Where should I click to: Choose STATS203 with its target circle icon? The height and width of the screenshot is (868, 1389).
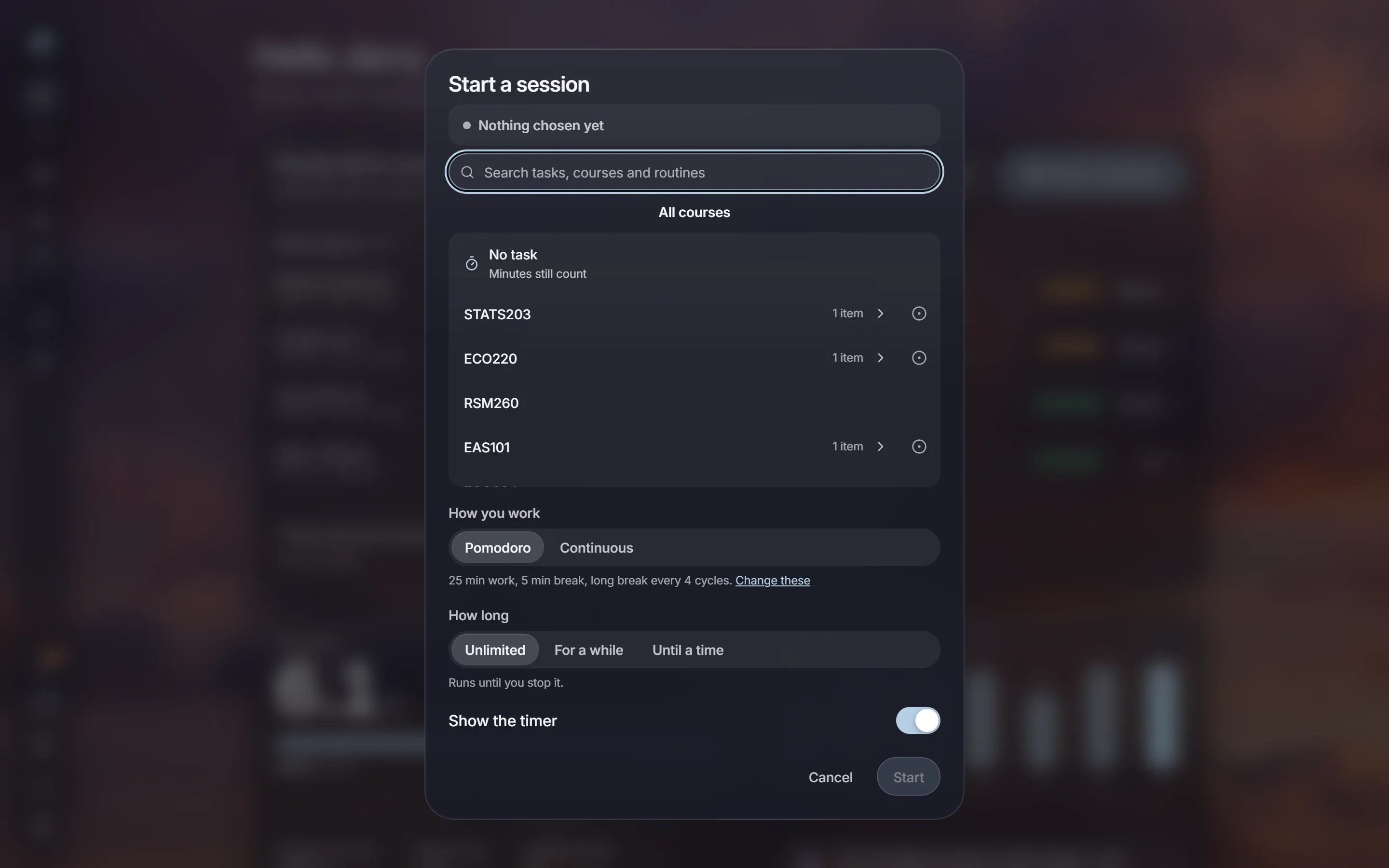[x=919, y=313]
